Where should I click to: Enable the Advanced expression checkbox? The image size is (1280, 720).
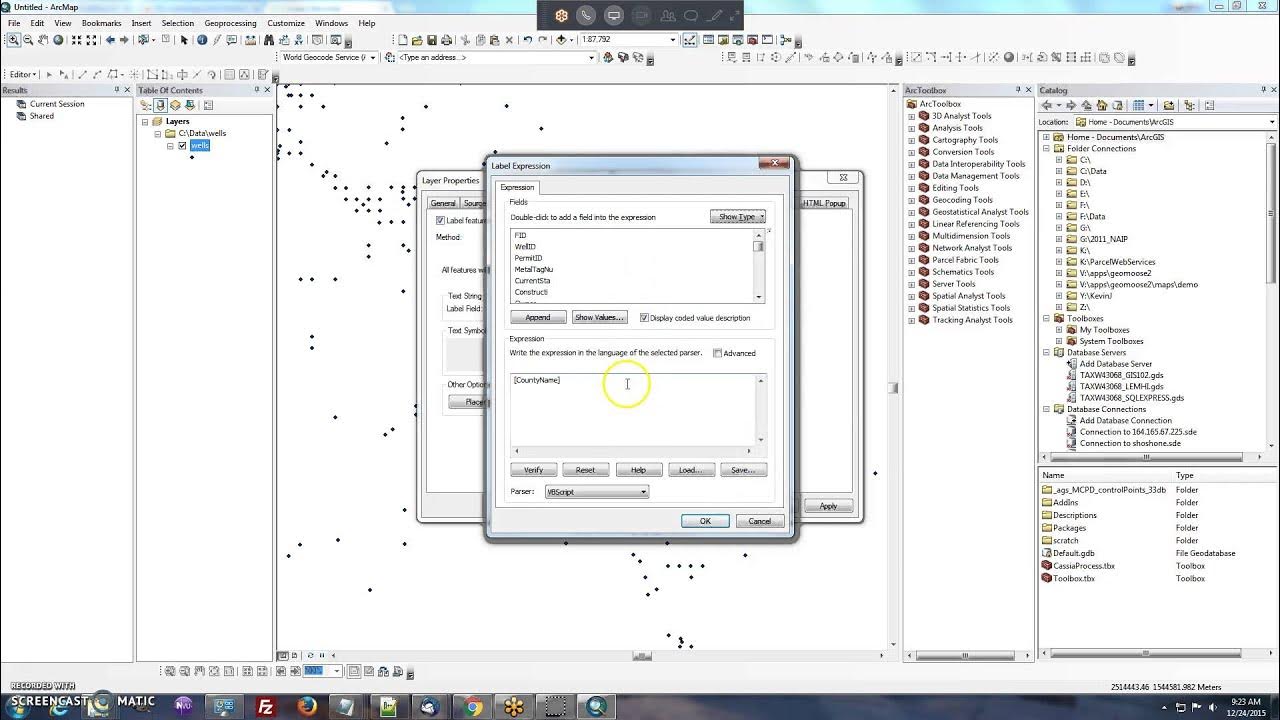click(x=717, y=353)
